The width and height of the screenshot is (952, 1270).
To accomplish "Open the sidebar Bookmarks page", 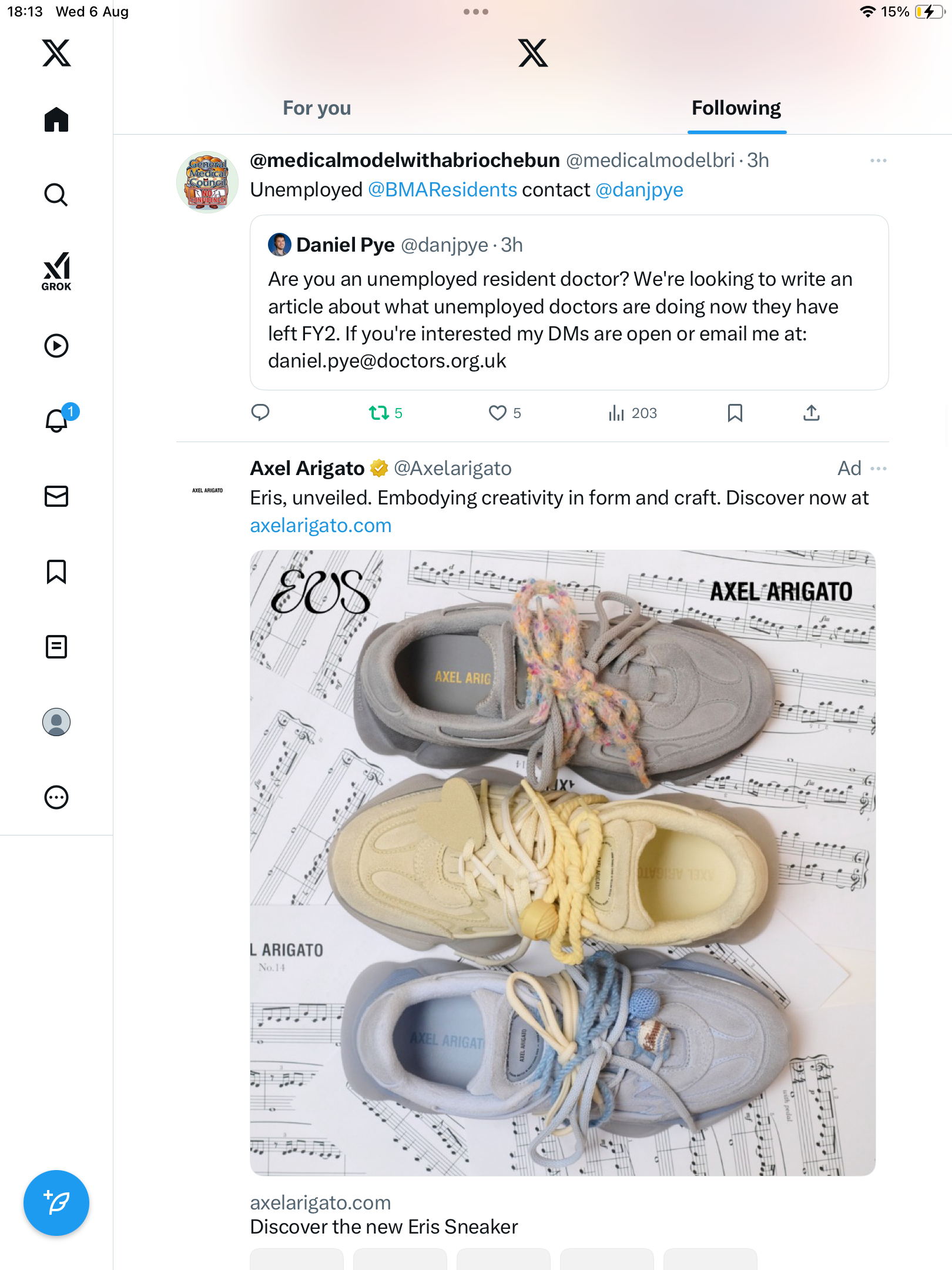I will tap(56, 571).
